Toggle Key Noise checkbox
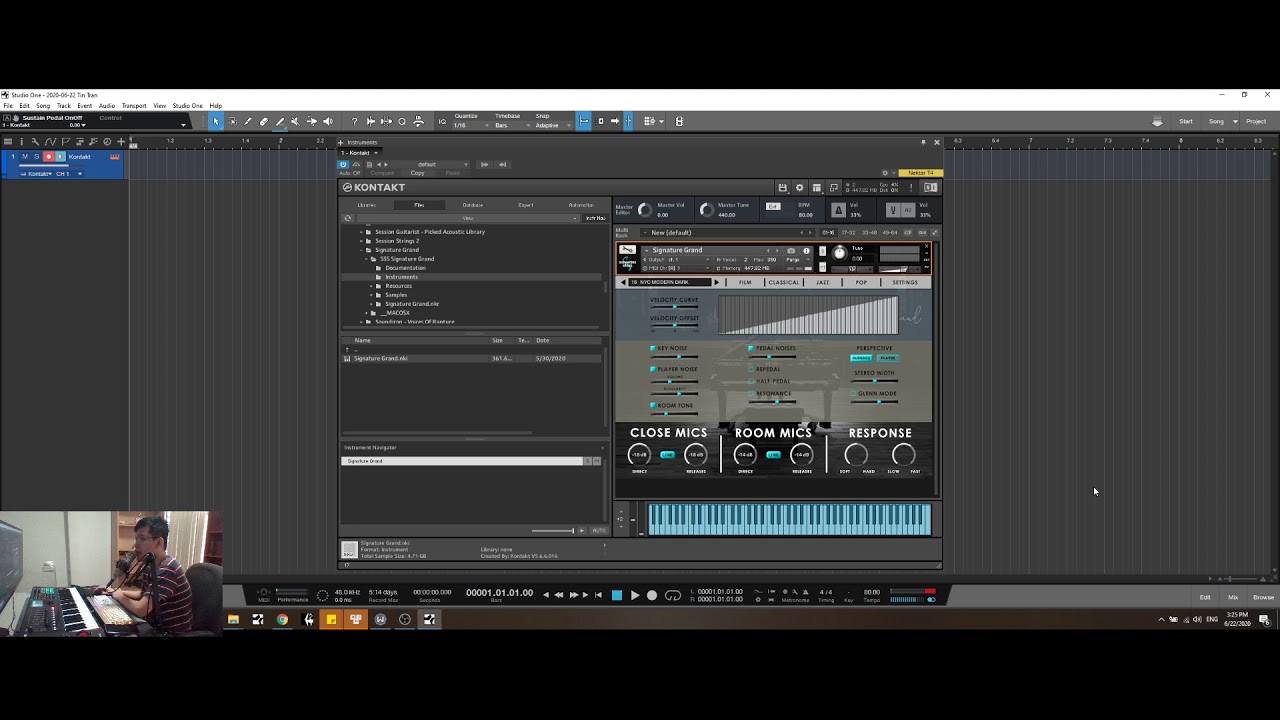Viewport: 1280px width, 720px height. pos(653,348)
